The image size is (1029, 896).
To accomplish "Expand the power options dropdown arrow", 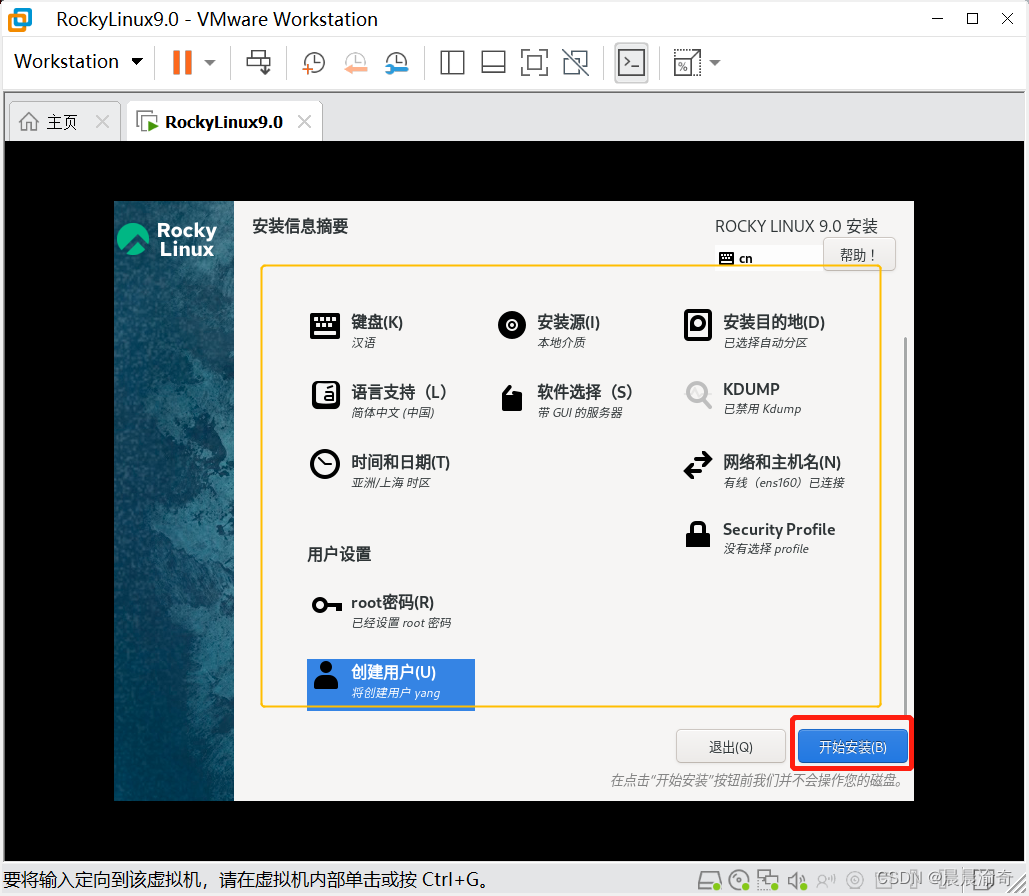I will pyautogui.click(x=210, y=63).
